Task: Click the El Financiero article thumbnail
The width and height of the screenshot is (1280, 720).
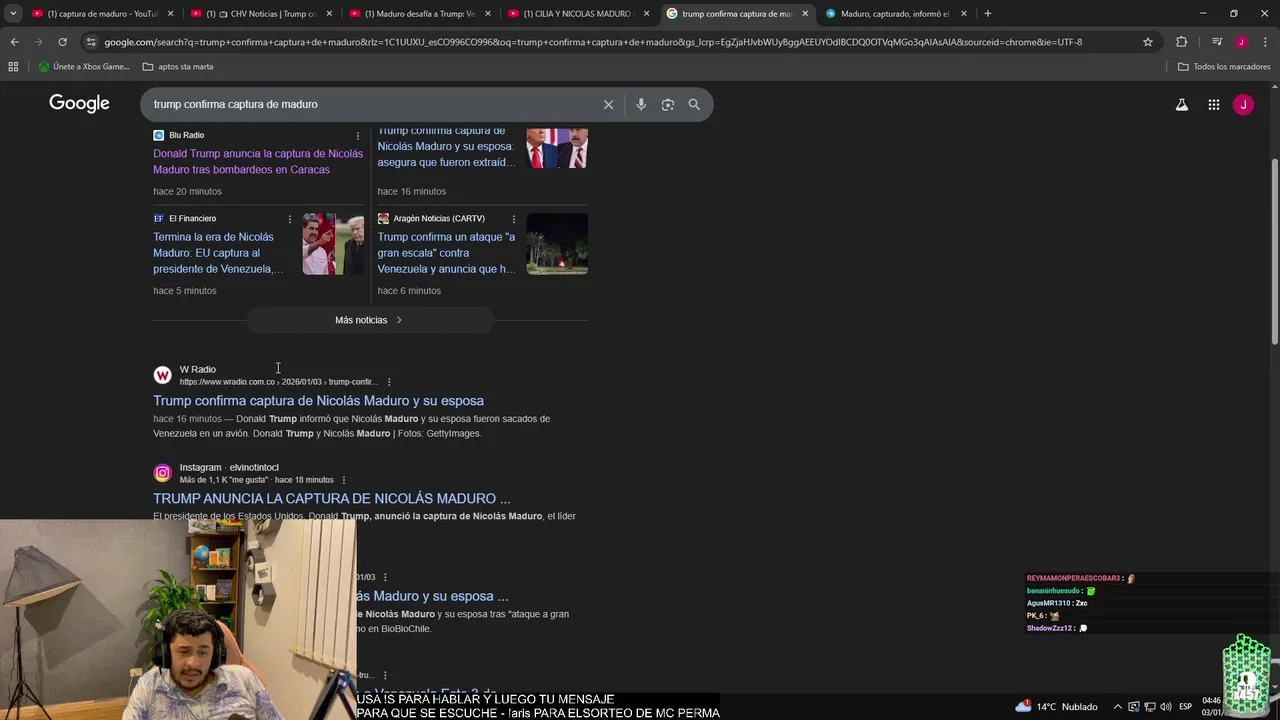Action: pos(333,244)
